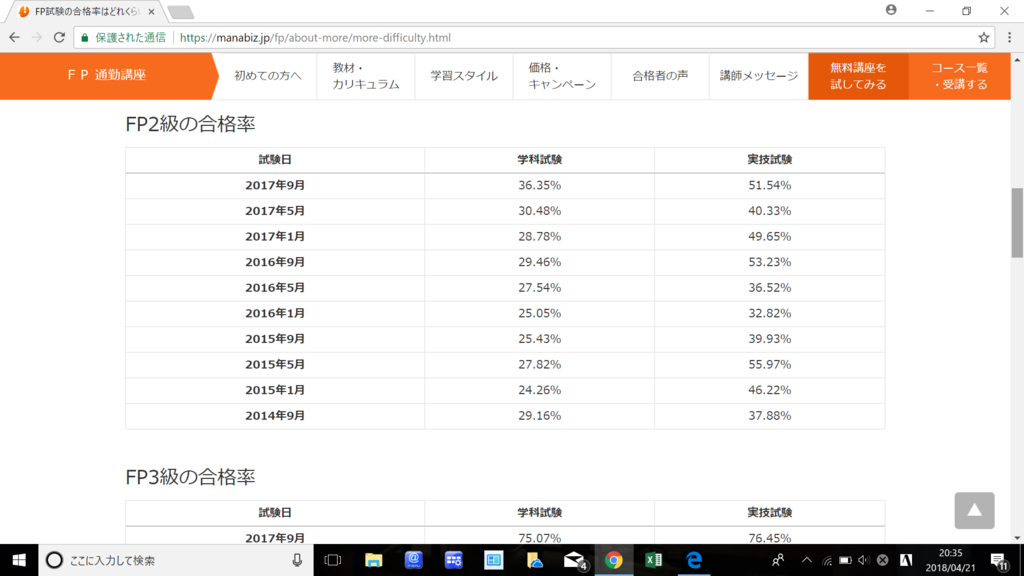The width and height of the screenshot is (1024, 576).
Task: Open the Wi-Fi network tray icon
Action: pyautogui.click(x=827, y=560)
